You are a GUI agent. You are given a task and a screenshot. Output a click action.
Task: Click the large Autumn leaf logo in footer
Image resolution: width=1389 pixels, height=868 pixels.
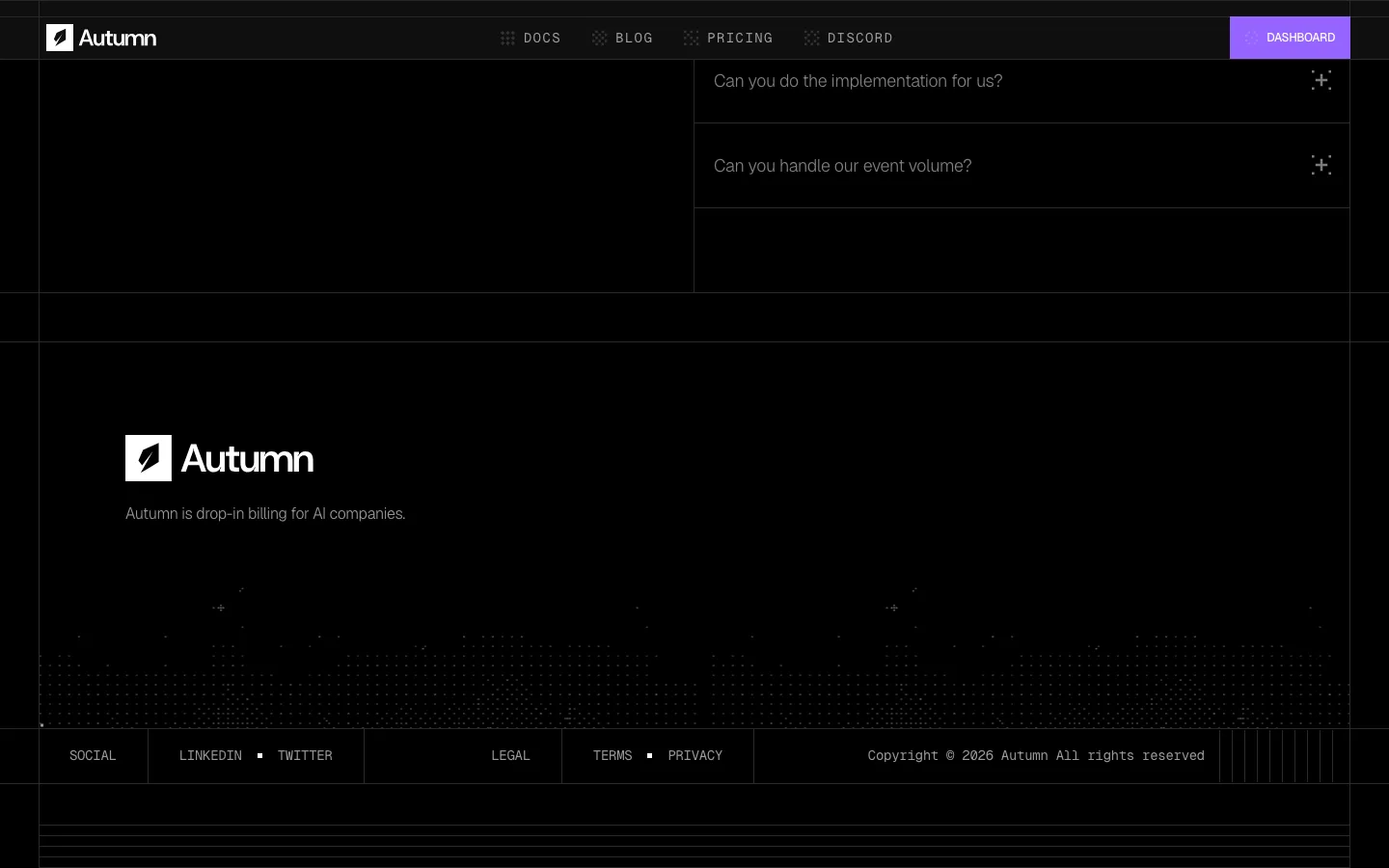tap(219, 458)
